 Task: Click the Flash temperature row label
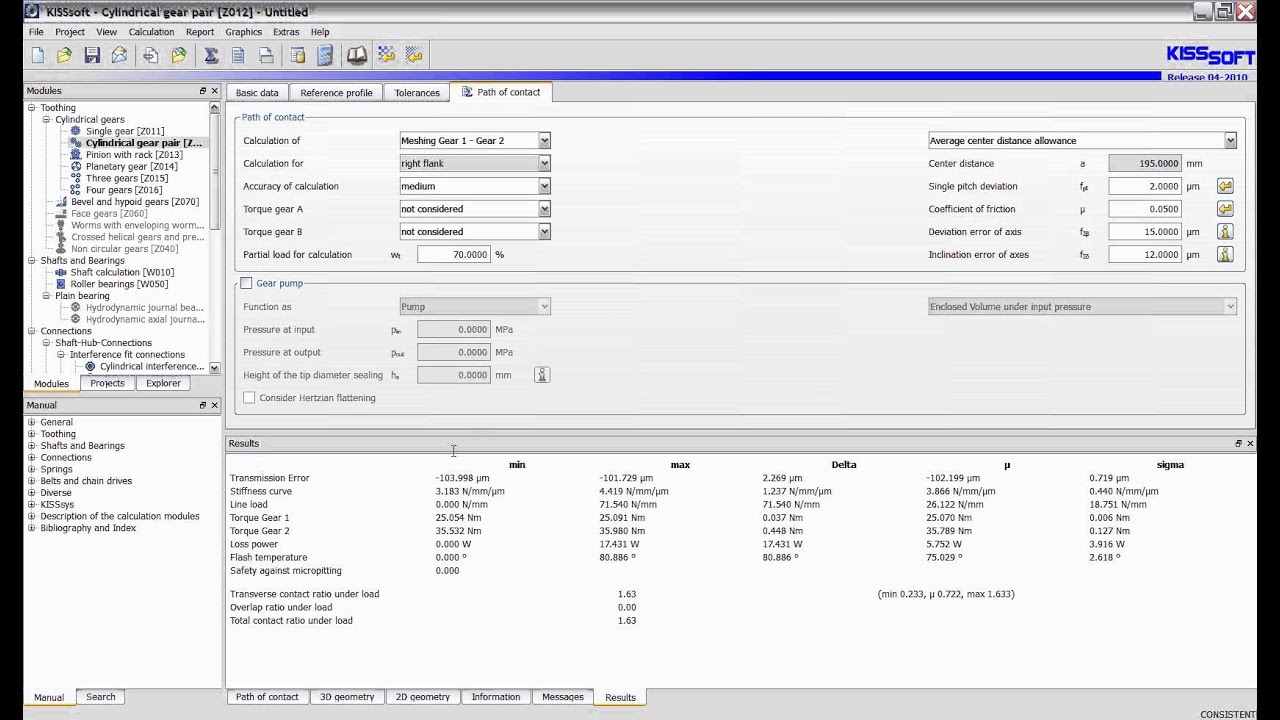[268, 557]
